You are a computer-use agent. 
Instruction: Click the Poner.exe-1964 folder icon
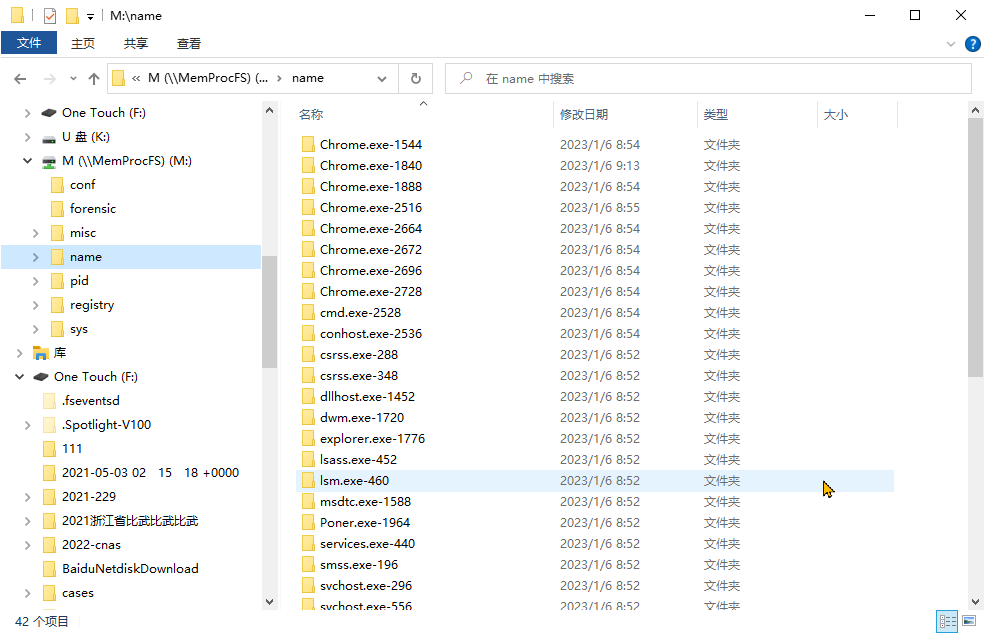coord(308,523)
